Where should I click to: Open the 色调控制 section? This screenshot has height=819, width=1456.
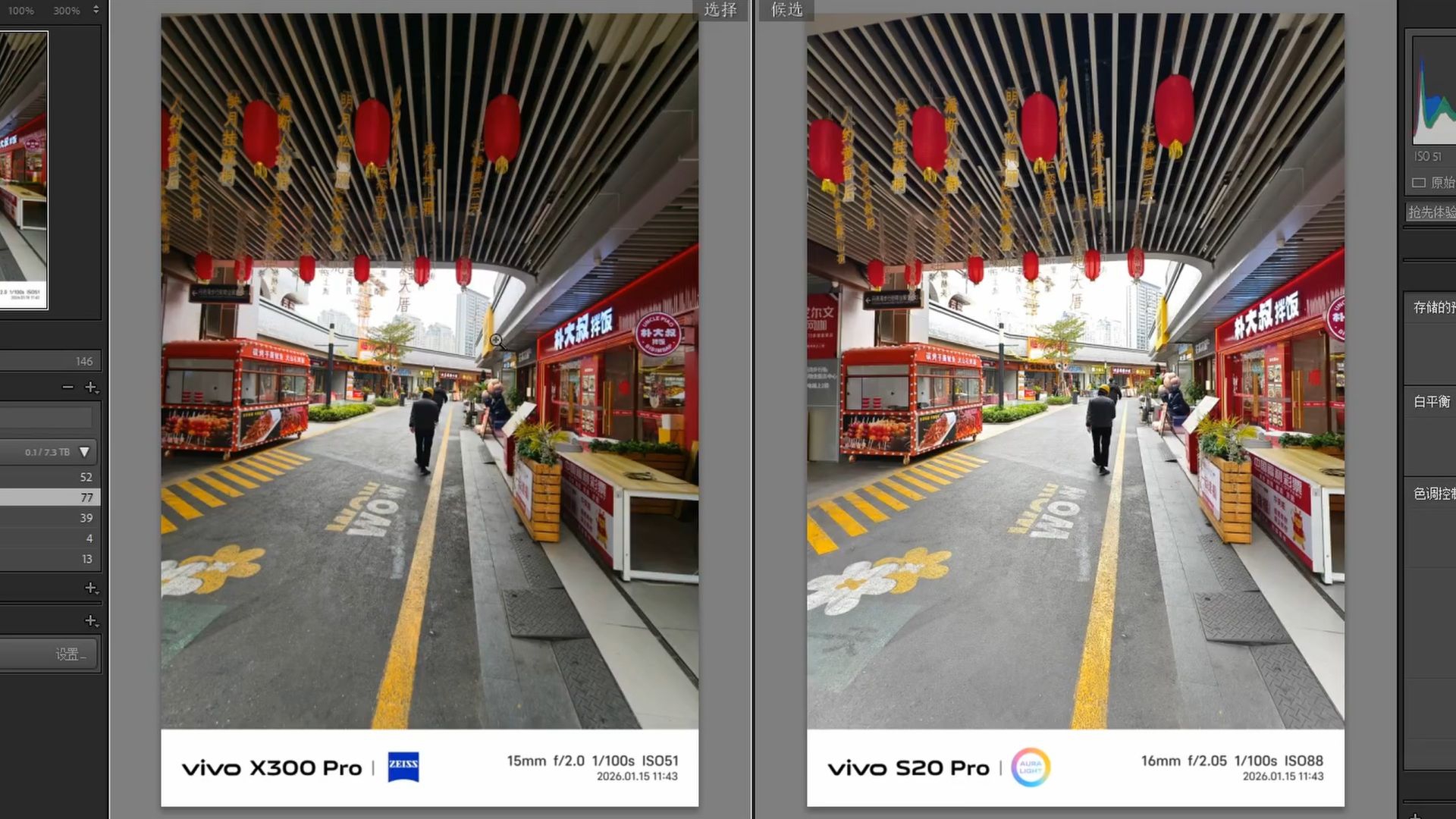tap(1433, 494)
